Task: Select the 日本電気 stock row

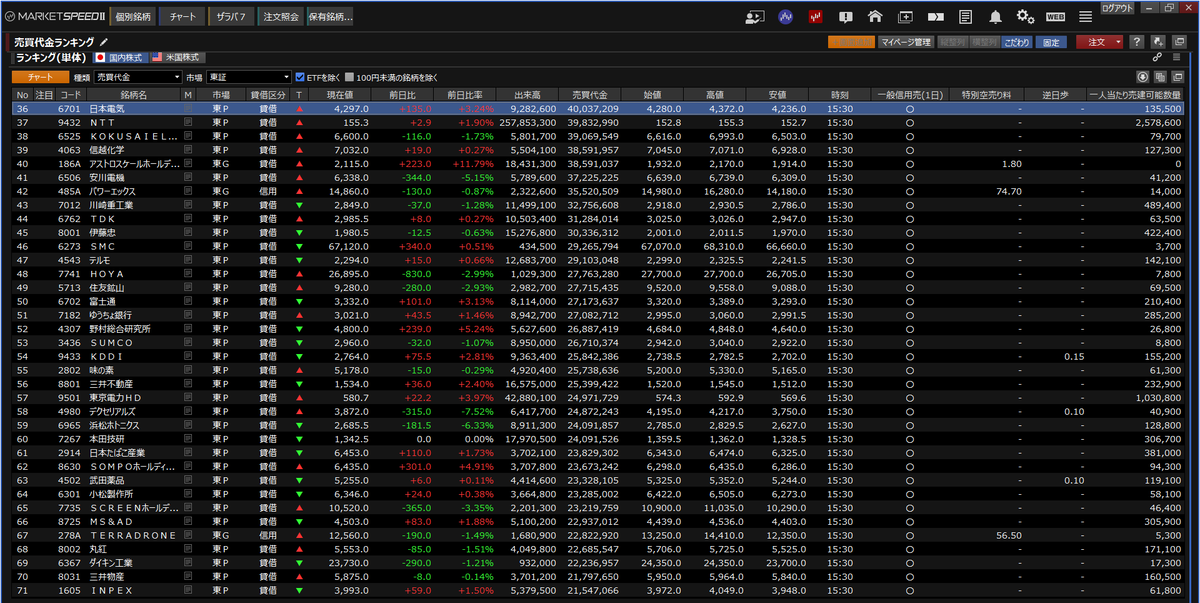Action: 600,108
